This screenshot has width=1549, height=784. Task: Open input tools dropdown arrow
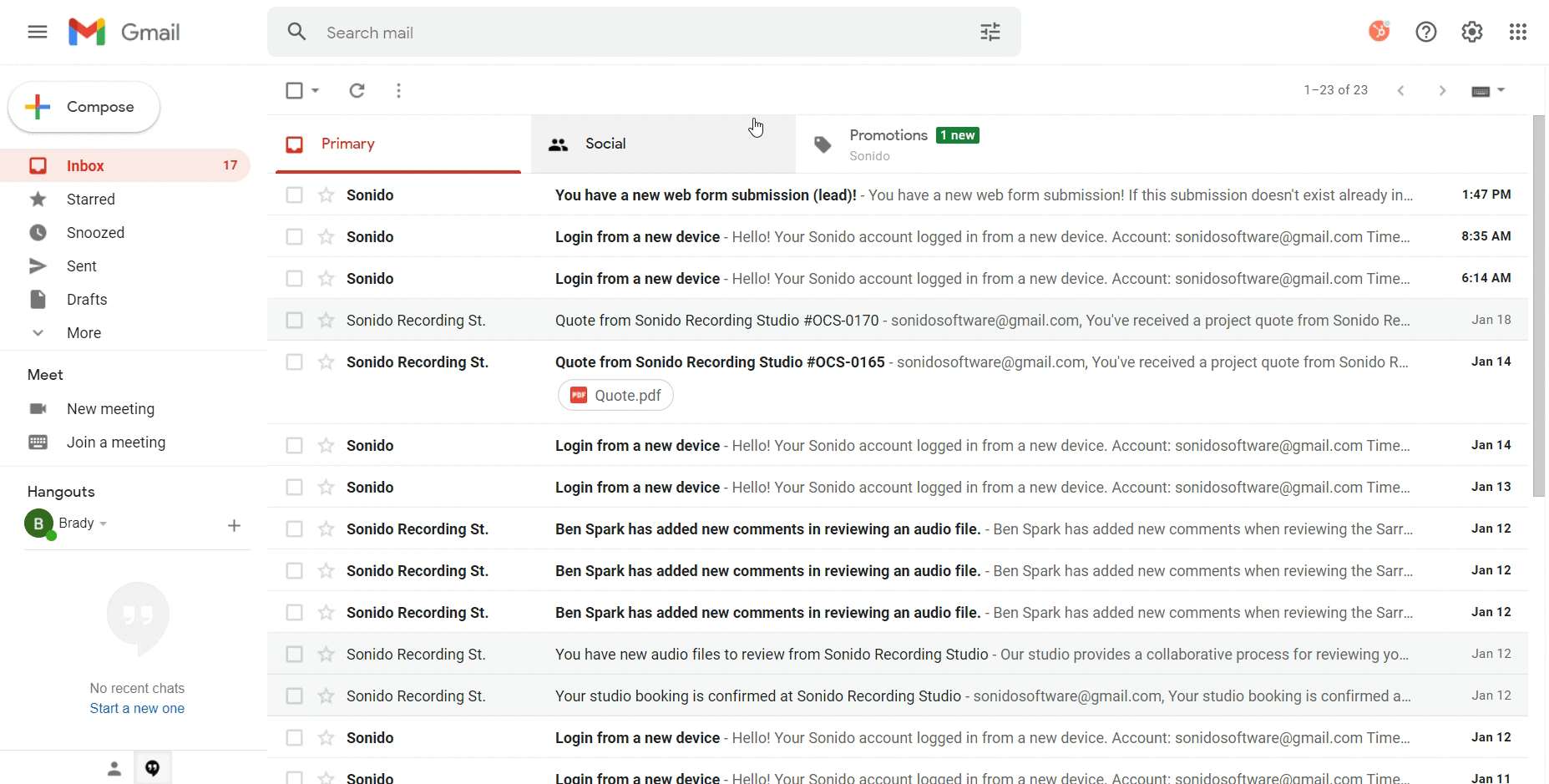[1501, 90]
